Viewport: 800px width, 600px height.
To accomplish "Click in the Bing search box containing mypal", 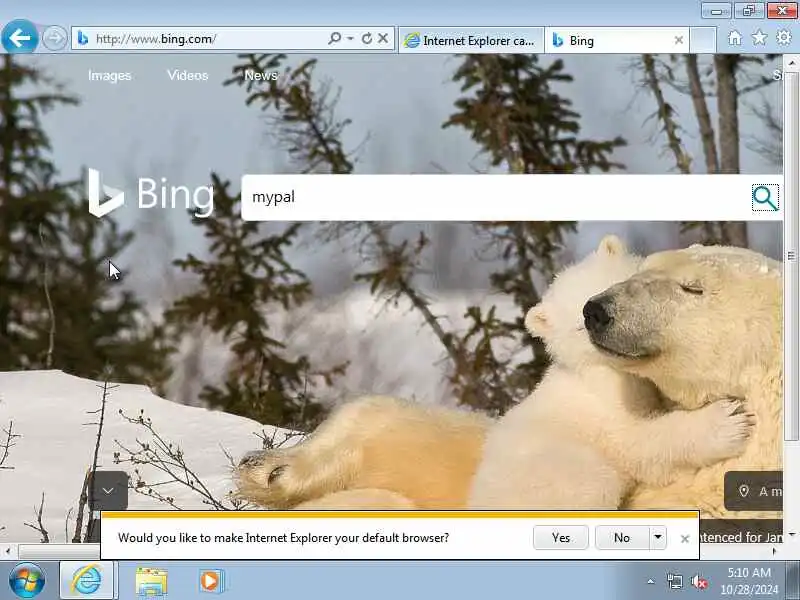I will [x=494, y=197].
